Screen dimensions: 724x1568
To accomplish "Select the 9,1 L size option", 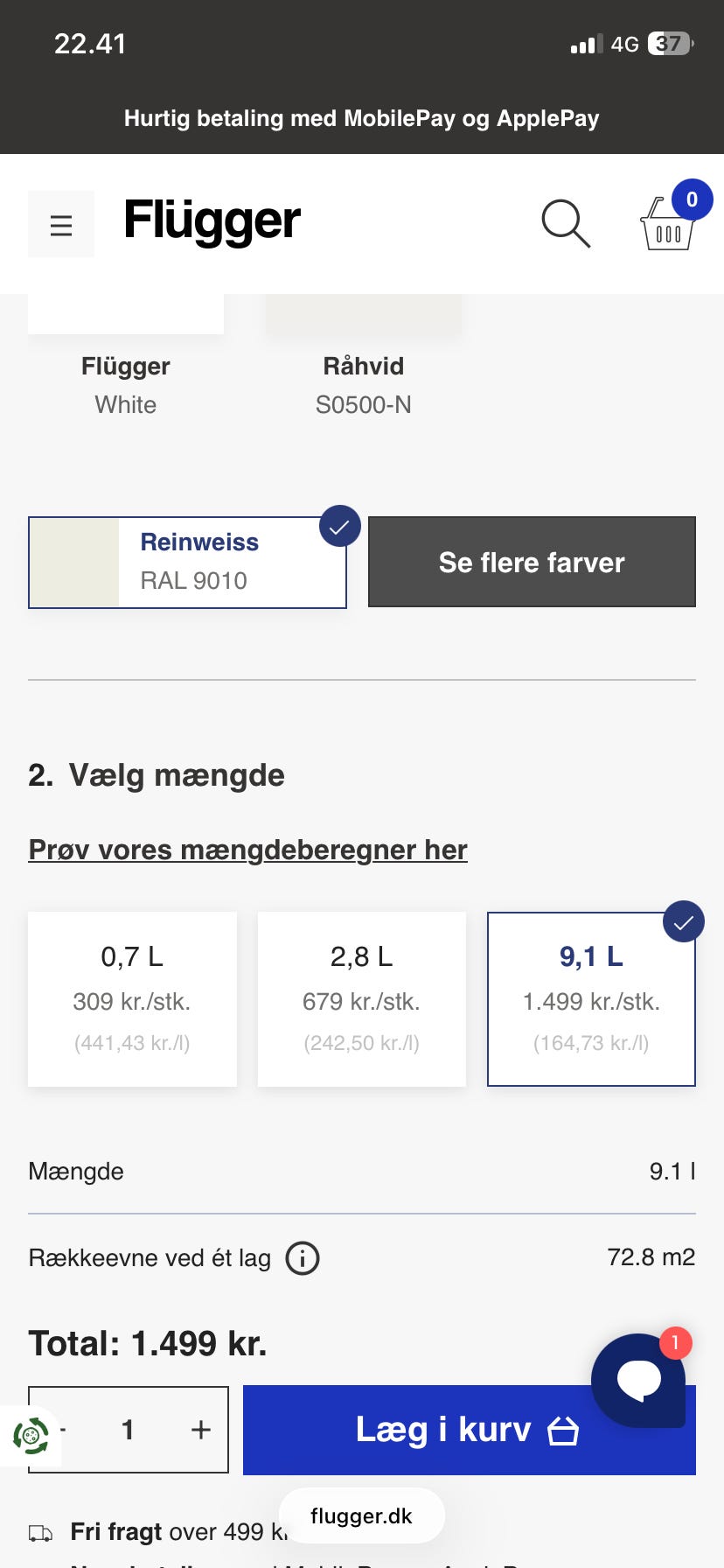I will tap(591, 998).
